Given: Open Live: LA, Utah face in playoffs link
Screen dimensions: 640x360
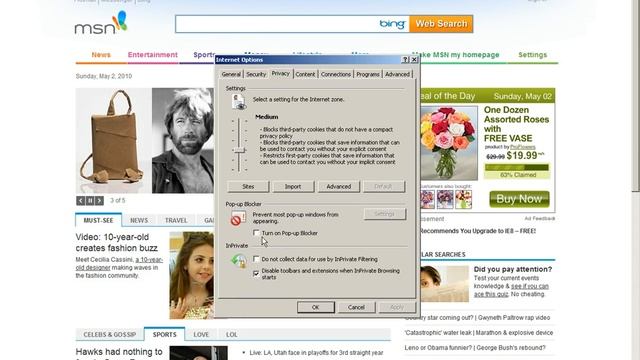Looking at the screenshot, I should click(x=316, y=353).
